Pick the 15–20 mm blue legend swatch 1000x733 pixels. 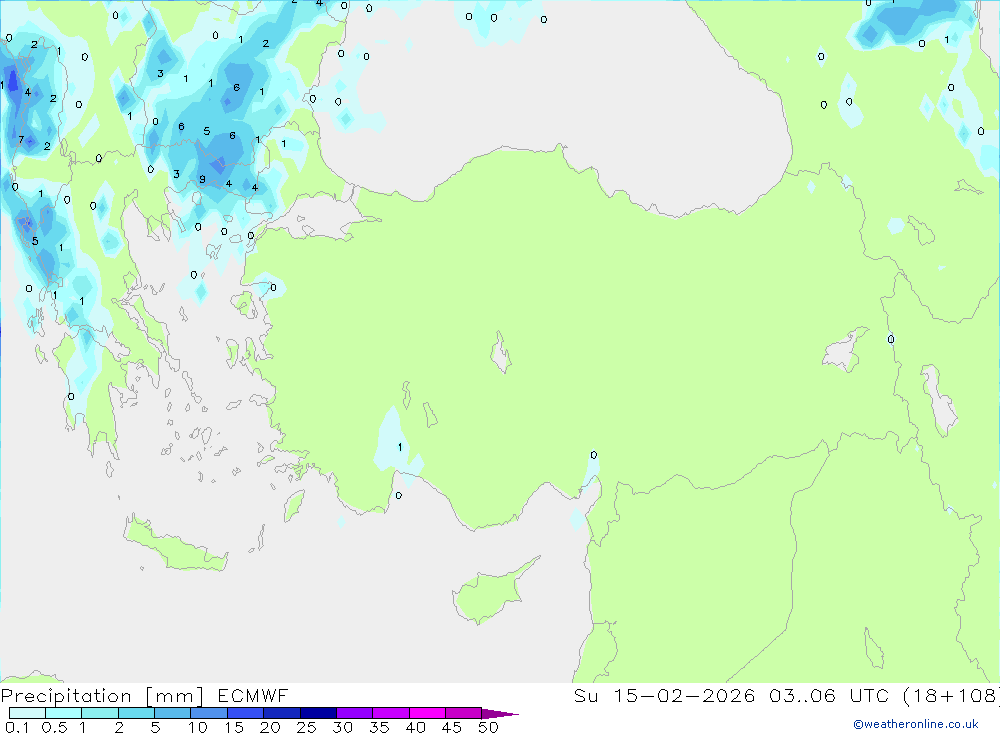pyautogui.click(x=246, y=713)
